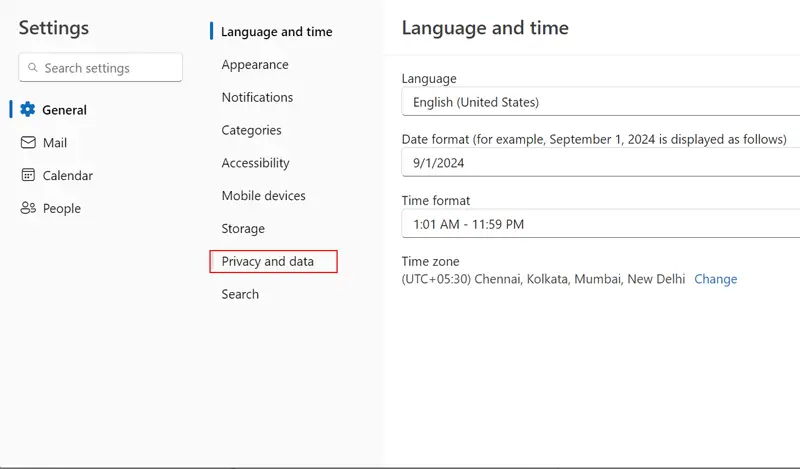
Task: Click the Mail envelope icon
Action: tap(28, 143)
